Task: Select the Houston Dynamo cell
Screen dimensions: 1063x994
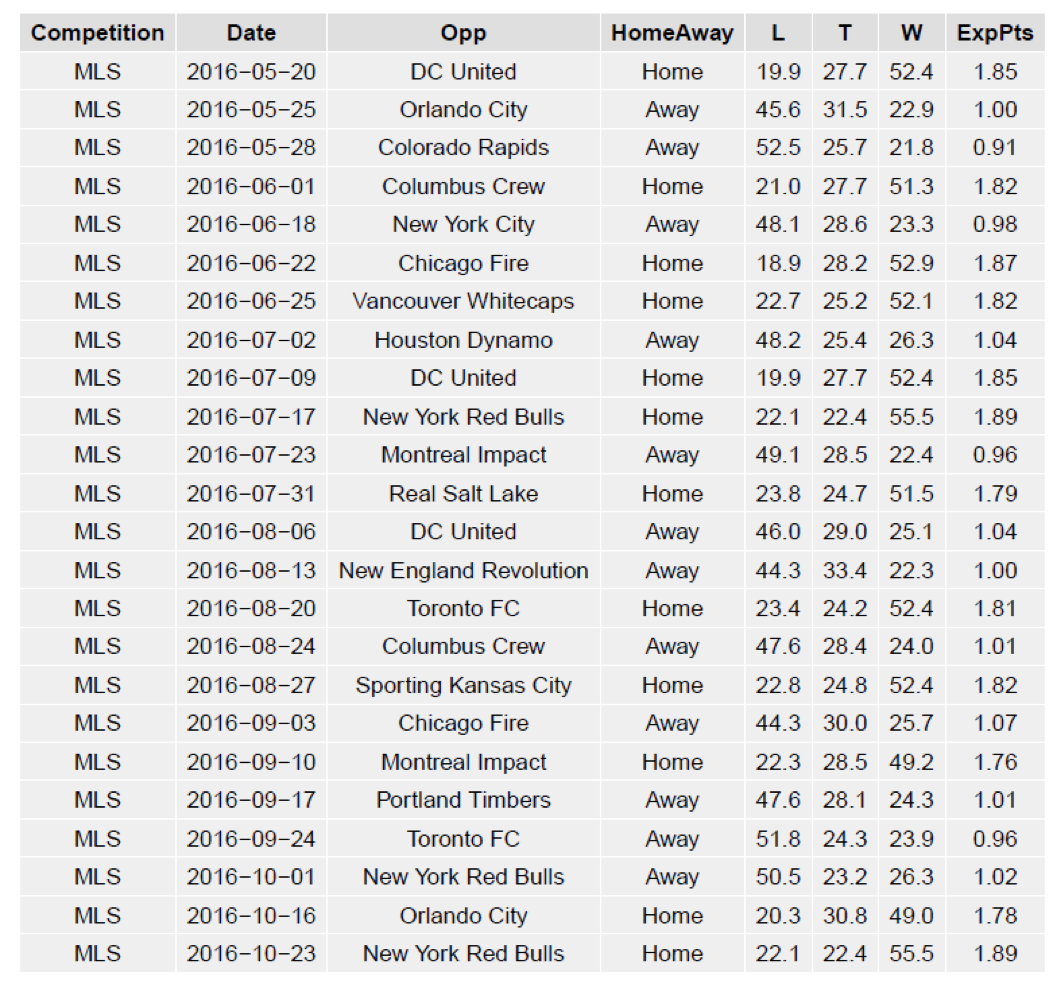Action: [463, 340]
